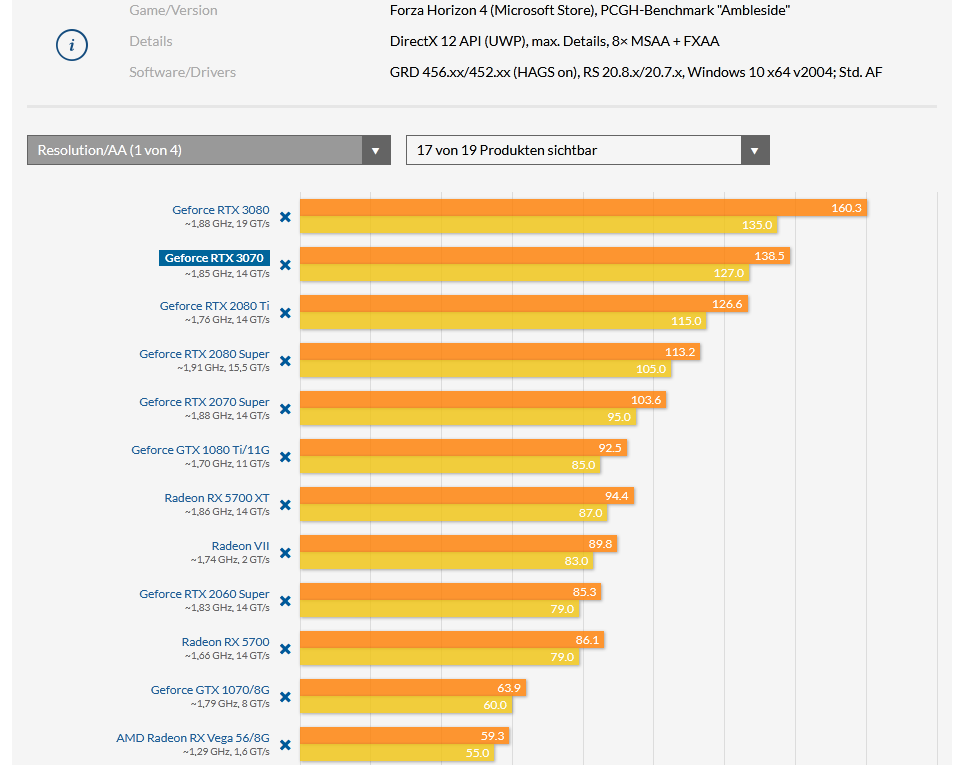This screenshot has width=961, height=765.
Task: Click the X icon next to Radeon RX 5700
Action: [x=285, y=649]
